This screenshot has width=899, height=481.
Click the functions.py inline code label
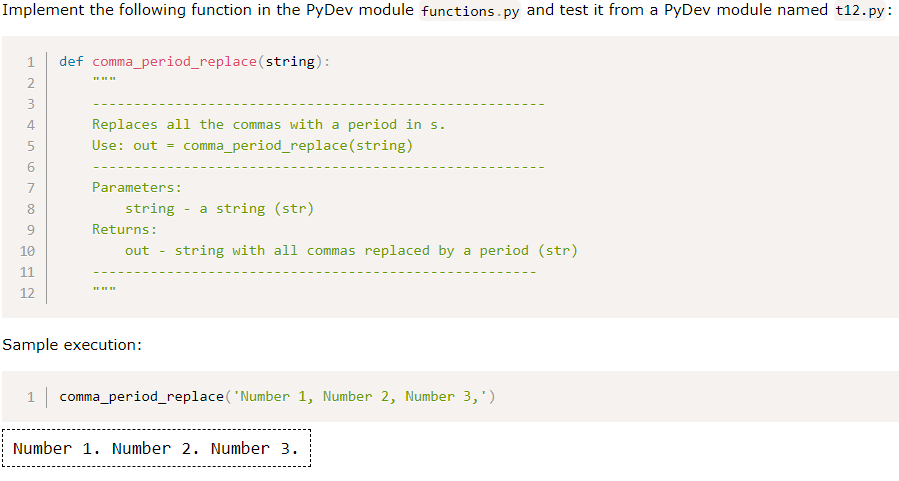coord(470,11)
